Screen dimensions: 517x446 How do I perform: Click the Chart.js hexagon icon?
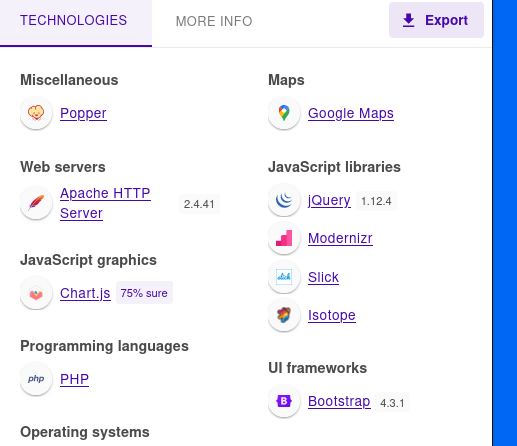pos(36,293)
